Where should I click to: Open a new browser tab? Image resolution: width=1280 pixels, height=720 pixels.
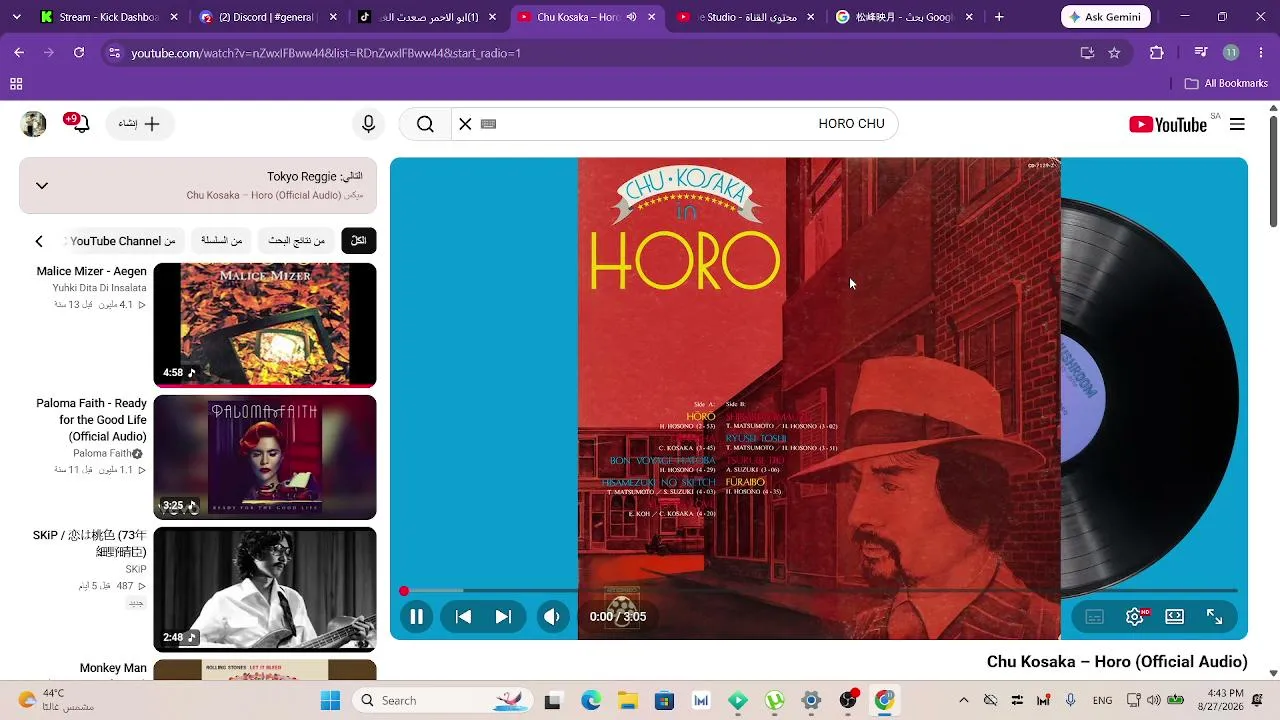pos(999,17)
